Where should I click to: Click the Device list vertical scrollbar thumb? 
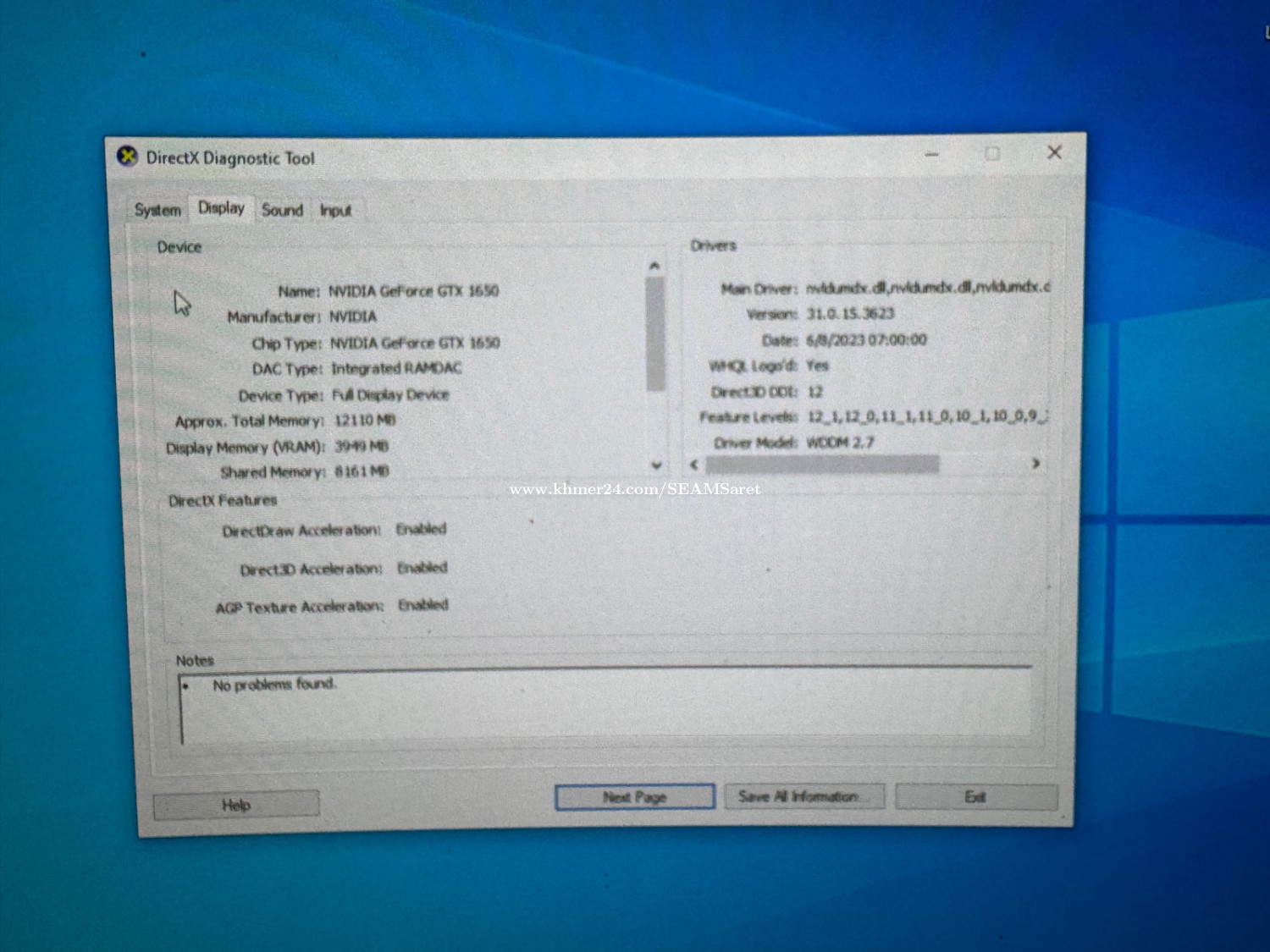click(x=655, y=334)
